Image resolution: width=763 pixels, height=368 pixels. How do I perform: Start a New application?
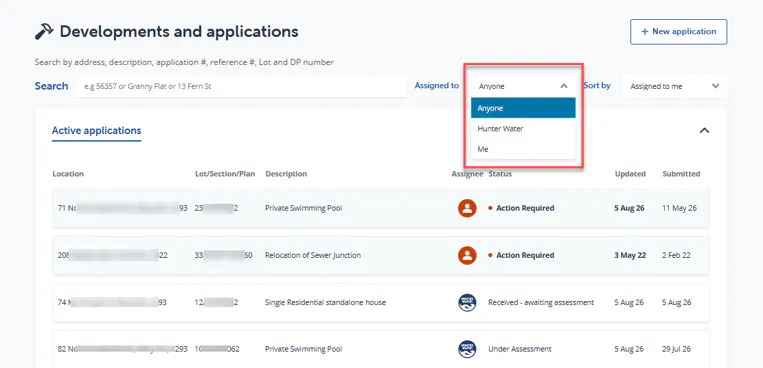678,32
